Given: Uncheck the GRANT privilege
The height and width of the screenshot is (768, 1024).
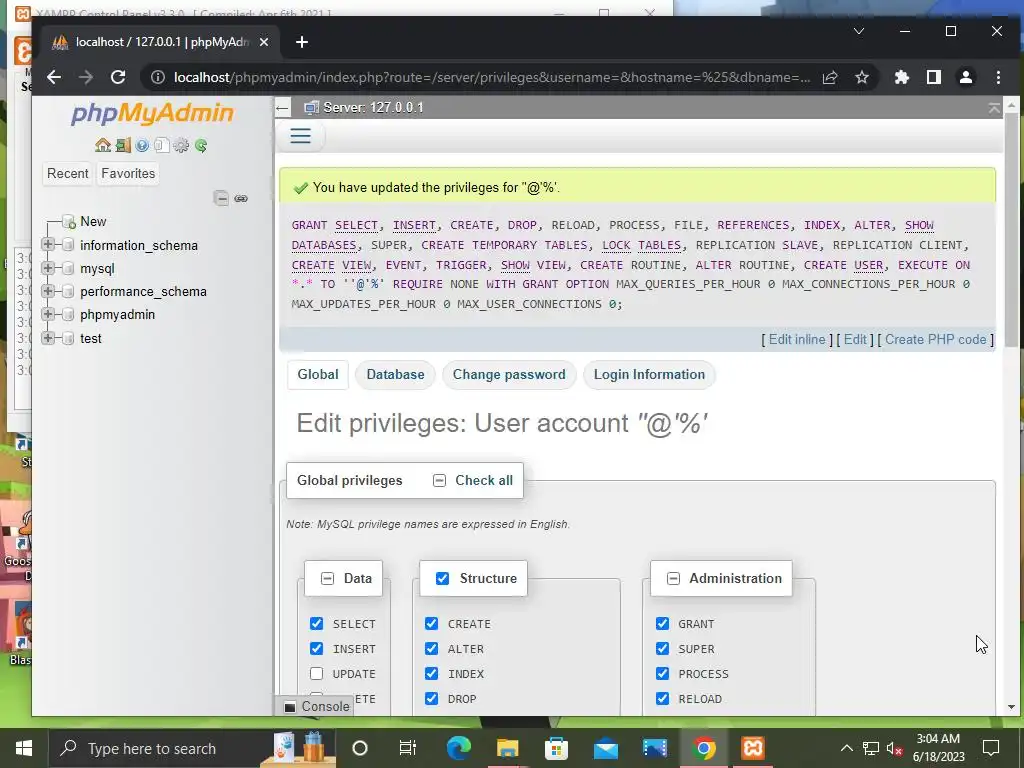Looking at the screenshot, I should [x=662, y=624].
